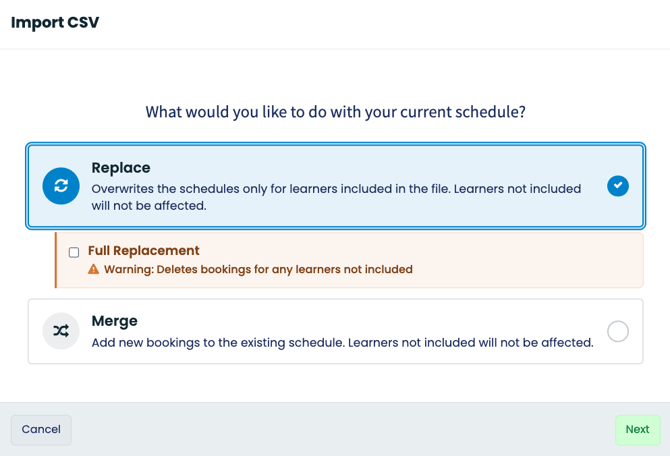Click the Full Replacement label

144,250
